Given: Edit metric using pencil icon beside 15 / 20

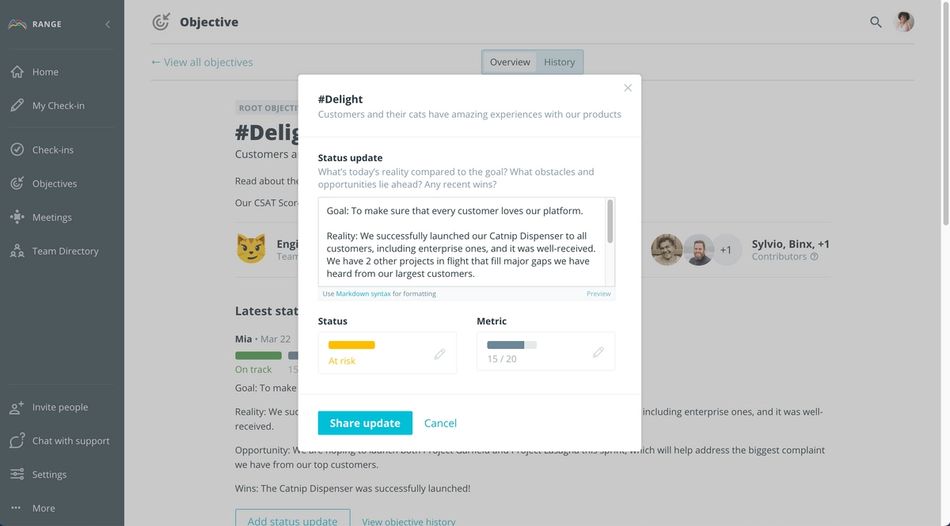Looking at the screenshot, I should pyautogui.click(x=598, y=351).
